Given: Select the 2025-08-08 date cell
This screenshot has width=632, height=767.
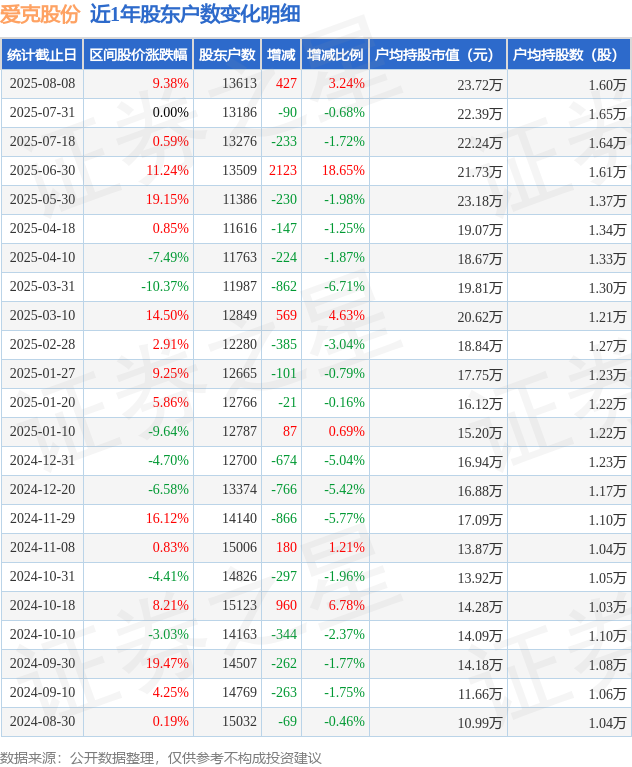Looking at the screenshot, I should (42, 84).
